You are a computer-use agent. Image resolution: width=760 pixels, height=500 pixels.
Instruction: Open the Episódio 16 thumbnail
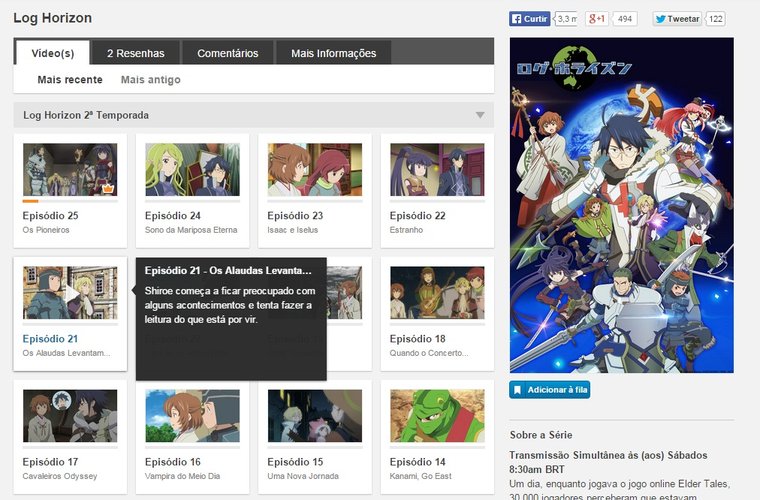(192, 416)
